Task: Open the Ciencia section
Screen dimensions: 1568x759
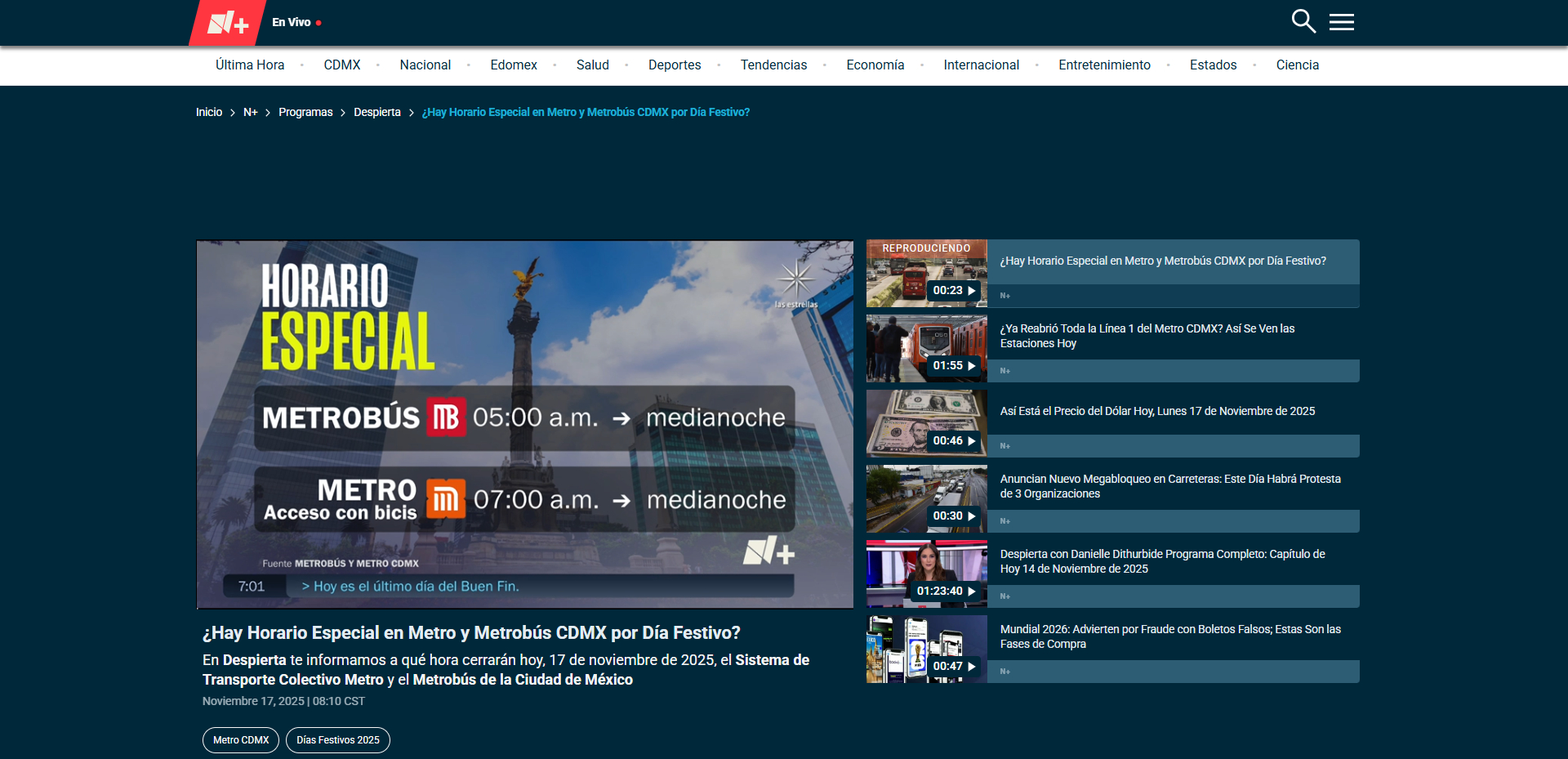Action: (1298, 65)
